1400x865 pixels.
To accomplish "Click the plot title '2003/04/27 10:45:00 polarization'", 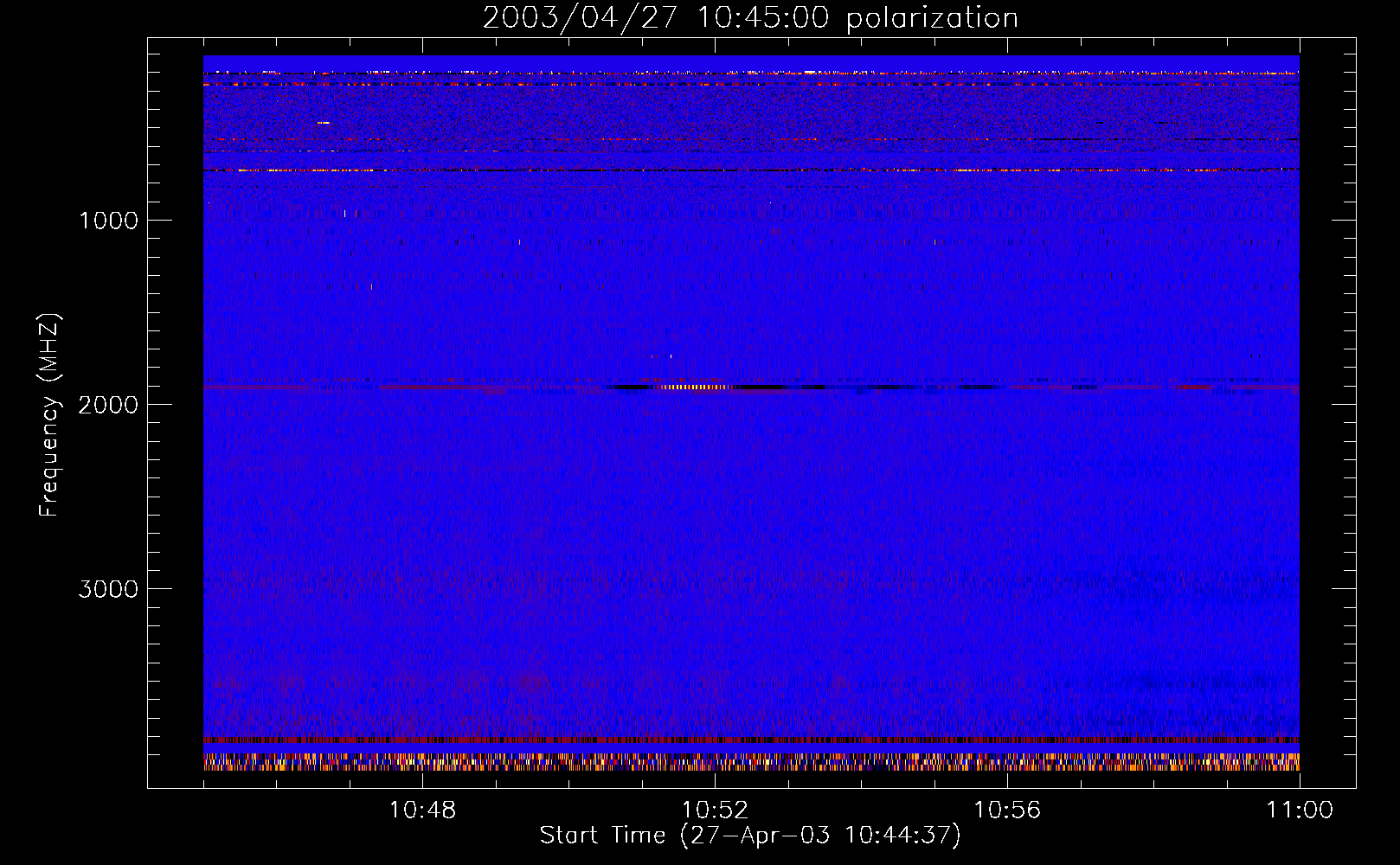I will click(750, 18).
